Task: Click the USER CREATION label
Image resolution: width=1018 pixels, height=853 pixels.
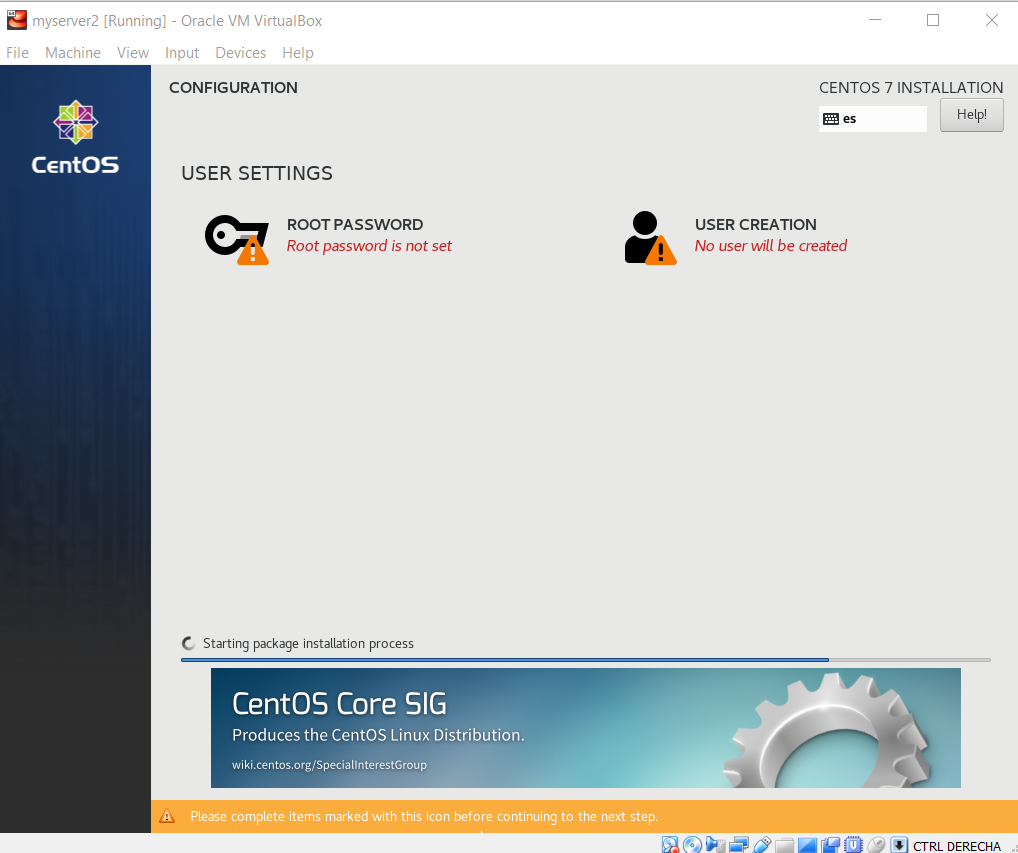Action: (x=756, y=225)
